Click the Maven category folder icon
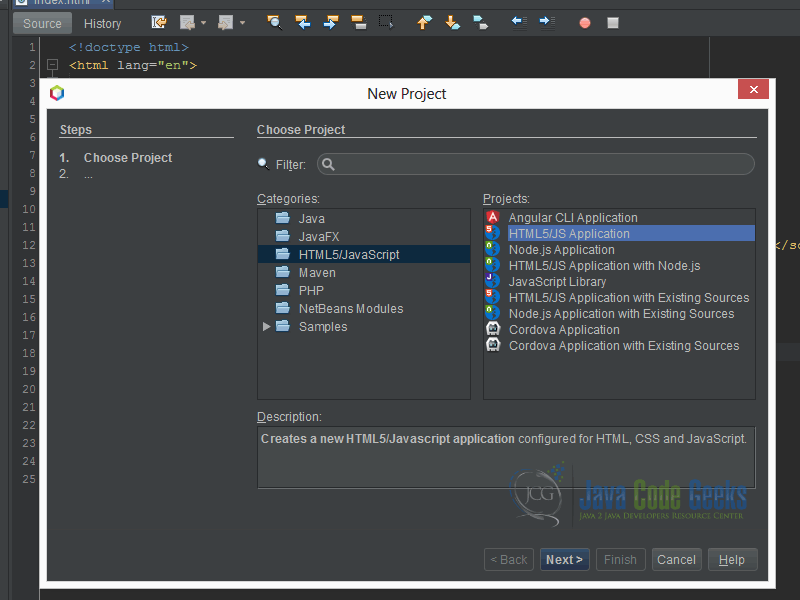The width and height of the screenshot is (800, 600). point(283,272)
